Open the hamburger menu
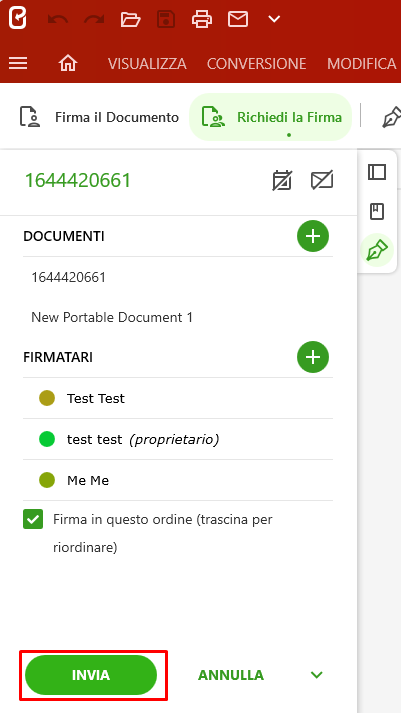The image size is (401, 713). [x=18, y=63]
